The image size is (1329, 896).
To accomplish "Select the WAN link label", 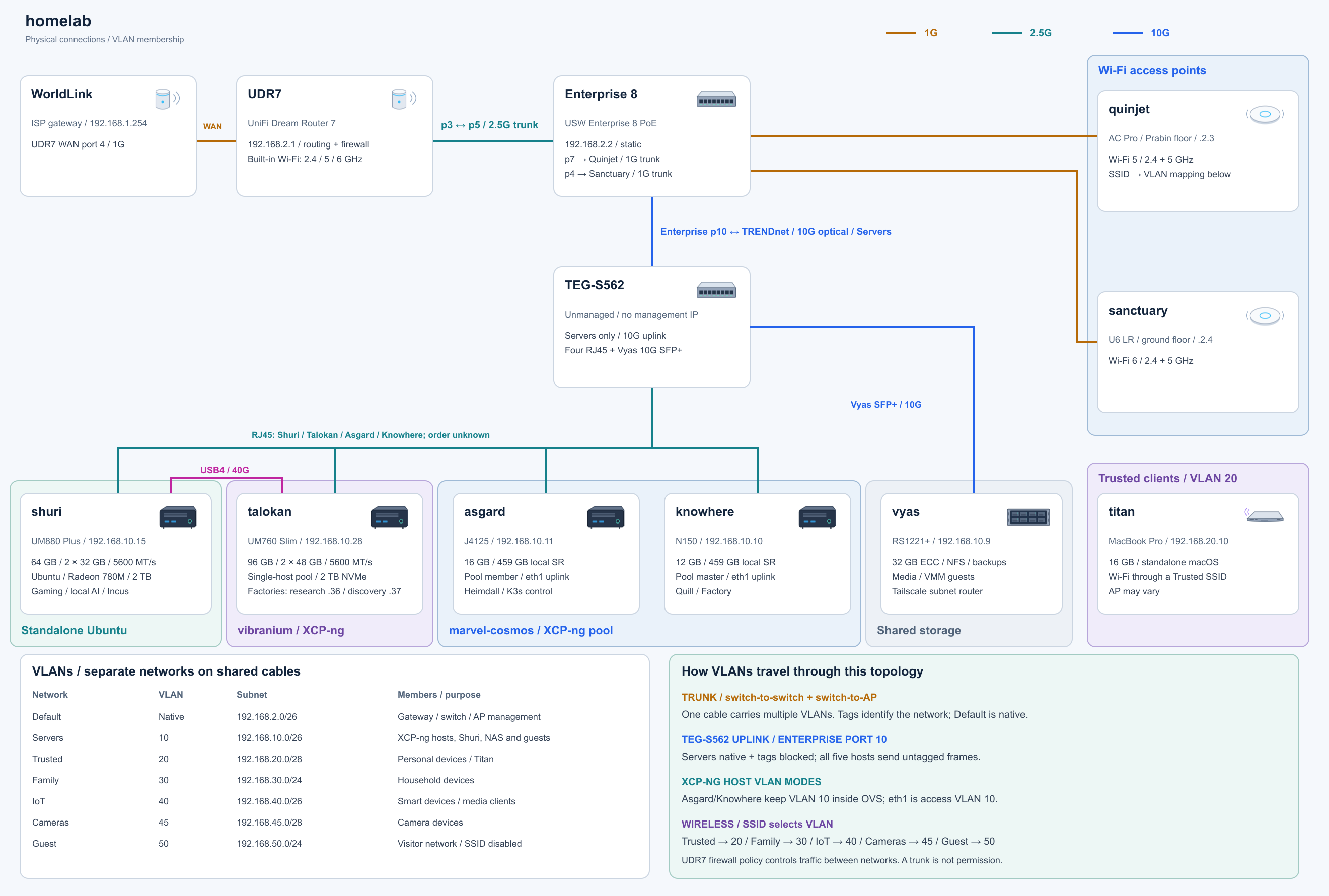I will click(212, 127).
